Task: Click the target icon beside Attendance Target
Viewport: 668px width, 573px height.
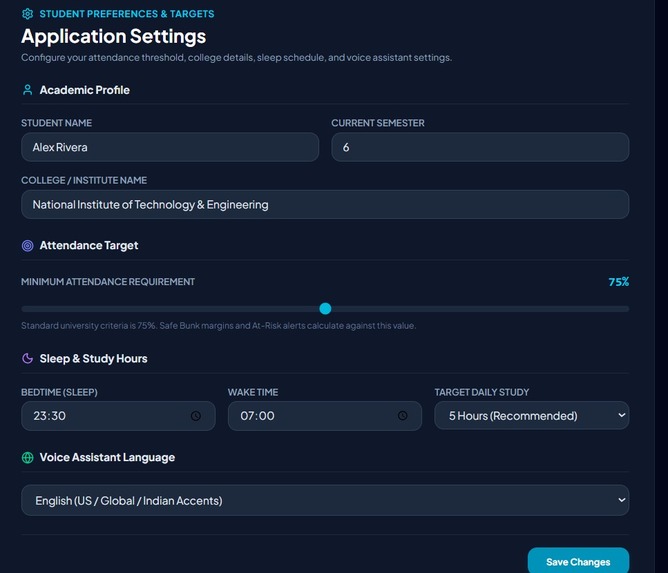Action: point(28,246)
